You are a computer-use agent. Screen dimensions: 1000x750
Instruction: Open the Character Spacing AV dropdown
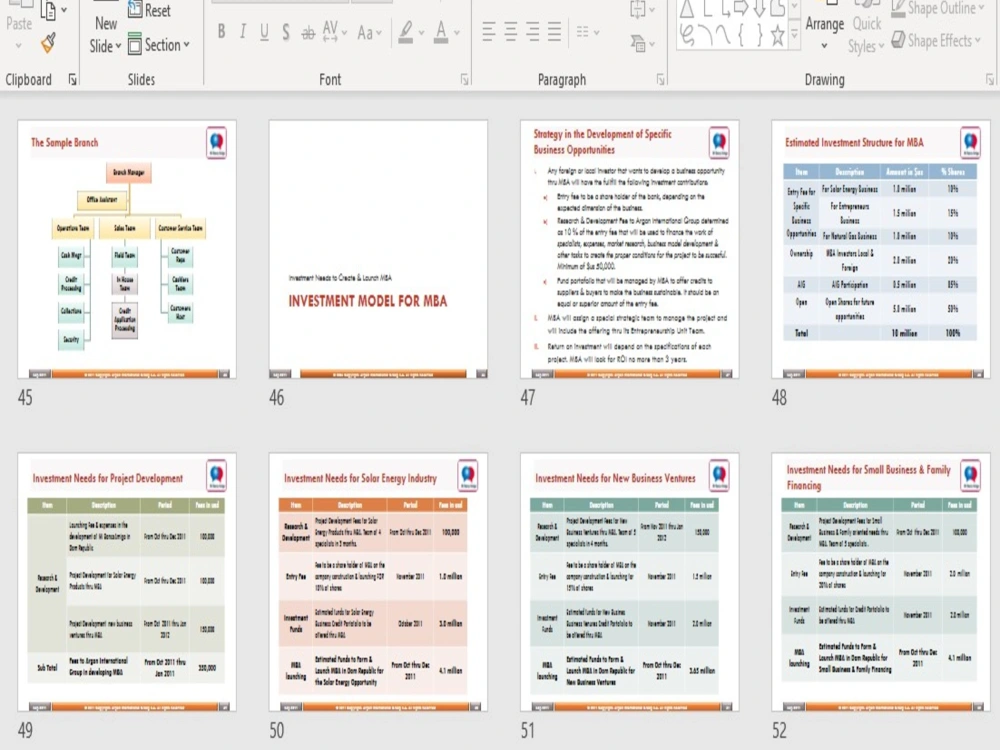[x=334, y=31]
